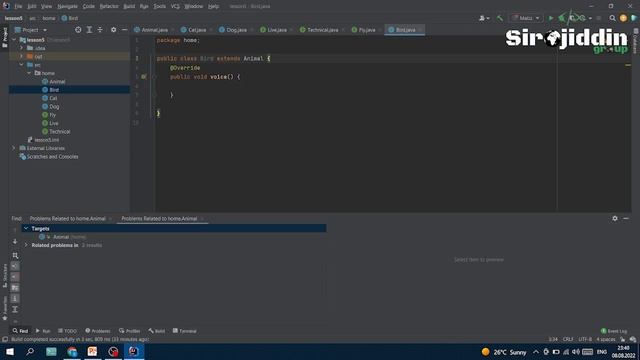This screenshot has width=640, height=360.
Task: Open the code with me user dropdown
Action: pyautogui.click(x=484, y=18)
